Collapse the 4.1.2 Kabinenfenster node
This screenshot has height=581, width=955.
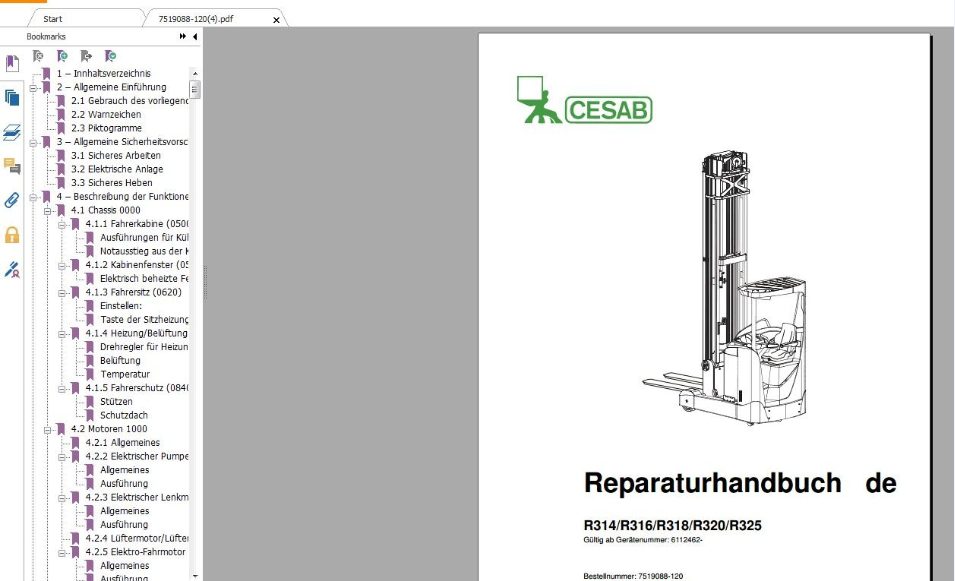coord(62,266)
